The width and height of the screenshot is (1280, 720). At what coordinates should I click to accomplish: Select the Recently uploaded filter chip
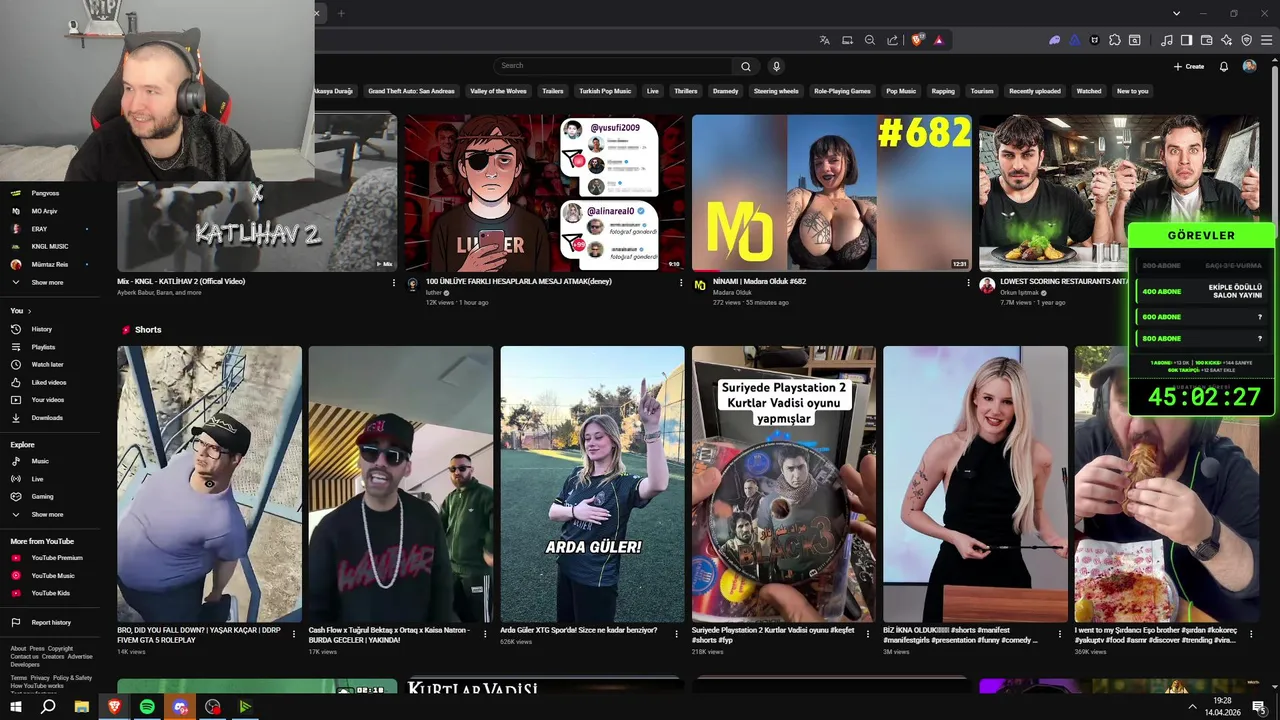[x=1035, y=91]
